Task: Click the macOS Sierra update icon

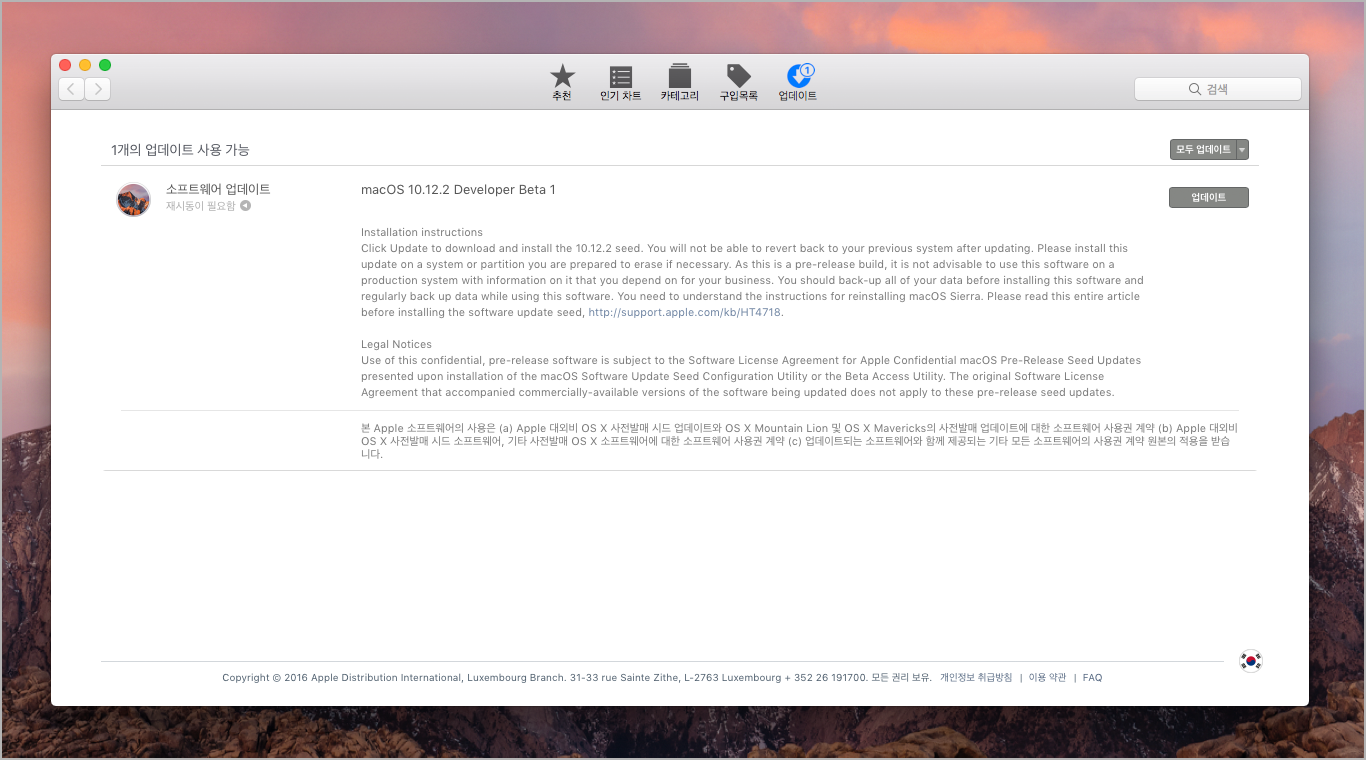Action: coord(134,199)
